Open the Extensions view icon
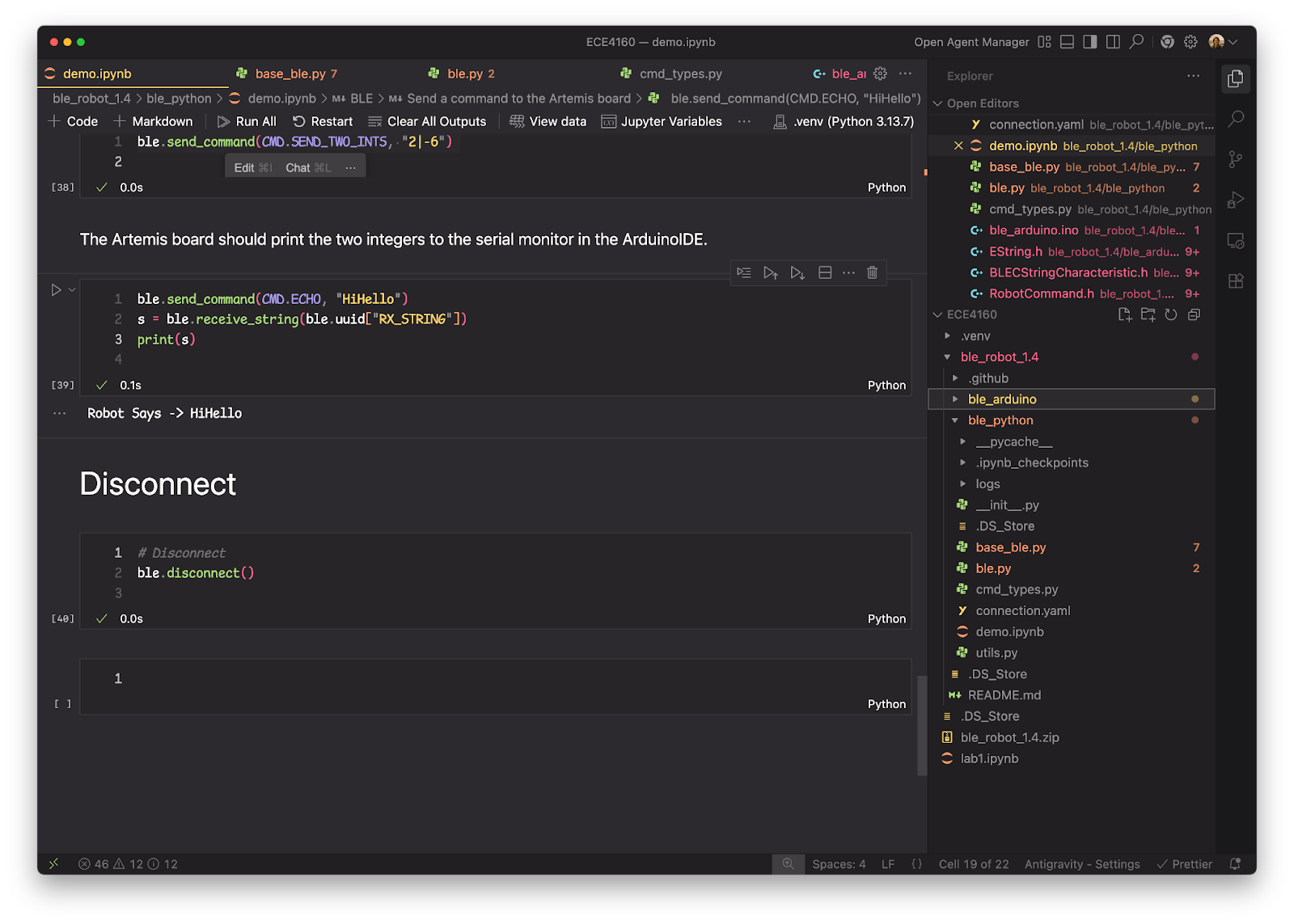The width and height of the screenshot is (1294, 924). tap(1236, 281)
